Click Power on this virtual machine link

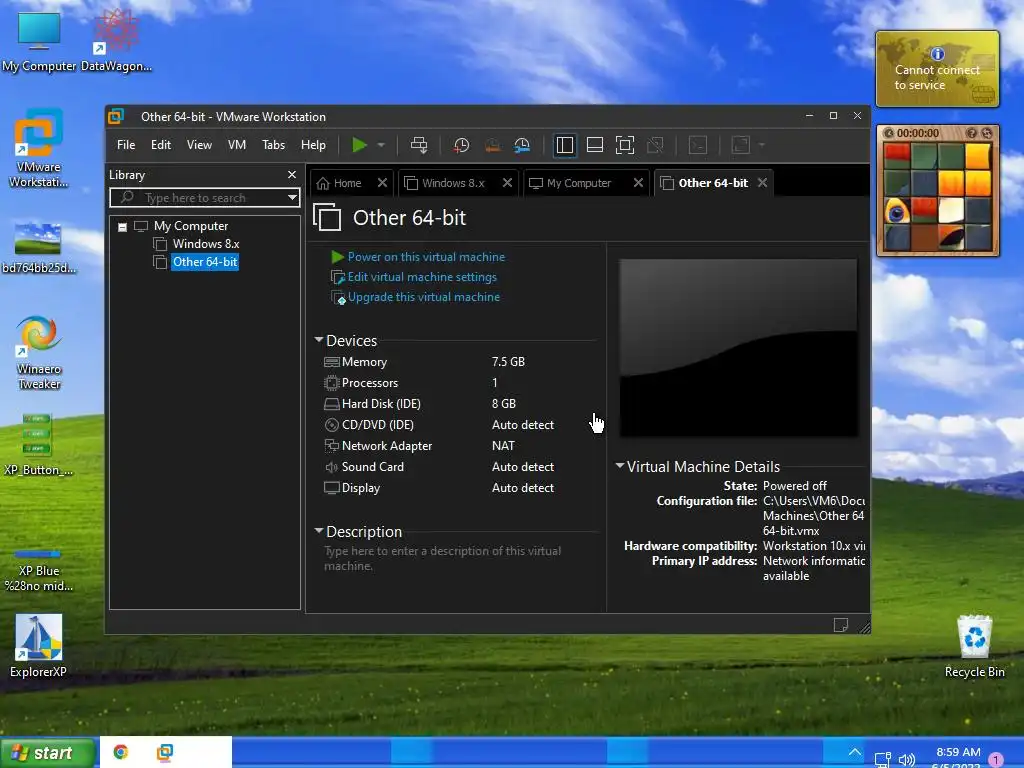[x=426, y=257]
